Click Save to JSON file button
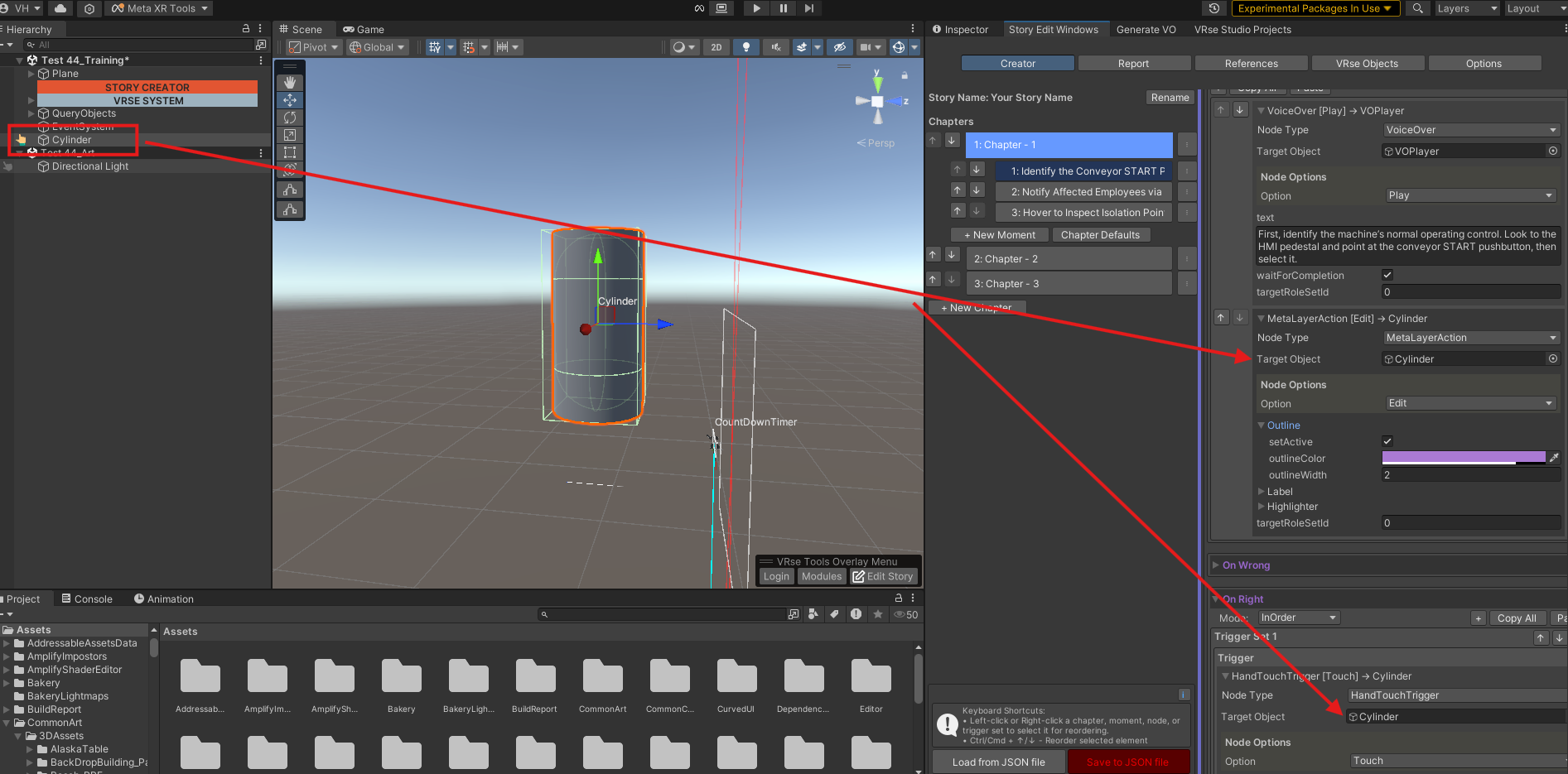Image resolution: width=1568 pixels, height=774 pixels. pos(1128,762)
